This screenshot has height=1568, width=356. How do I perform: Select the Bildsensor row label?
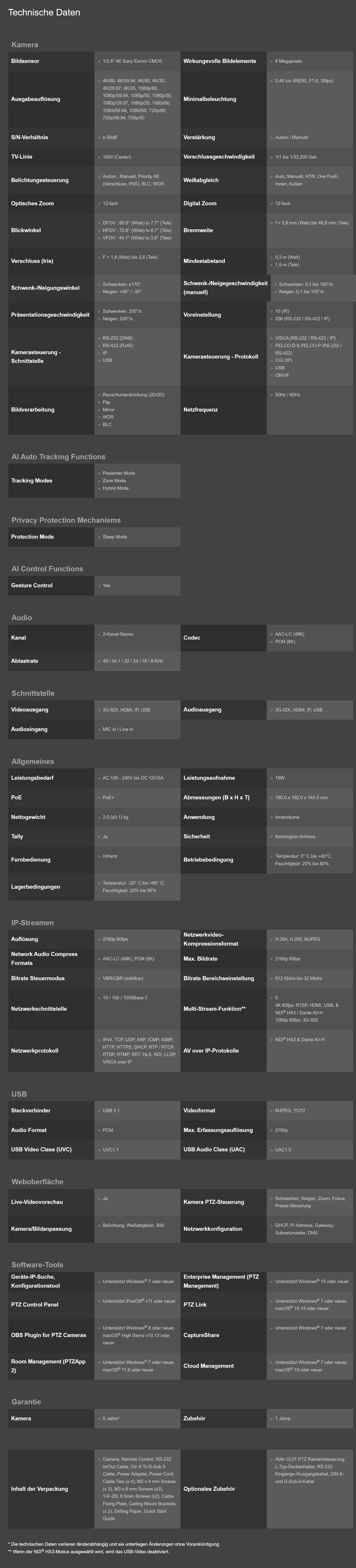[25, 61]
